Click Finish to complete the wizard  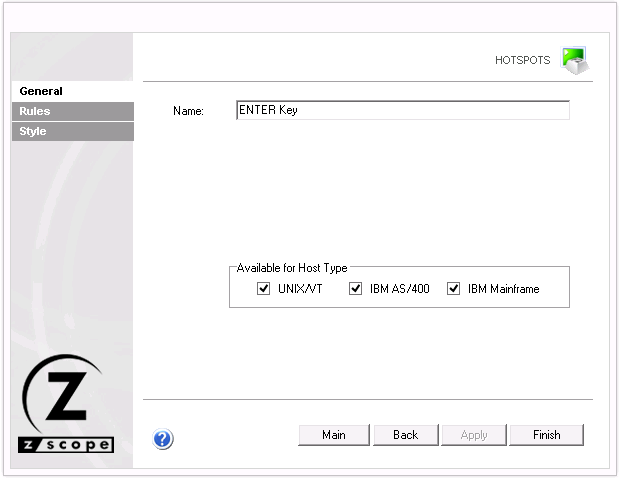pos(546,435)
